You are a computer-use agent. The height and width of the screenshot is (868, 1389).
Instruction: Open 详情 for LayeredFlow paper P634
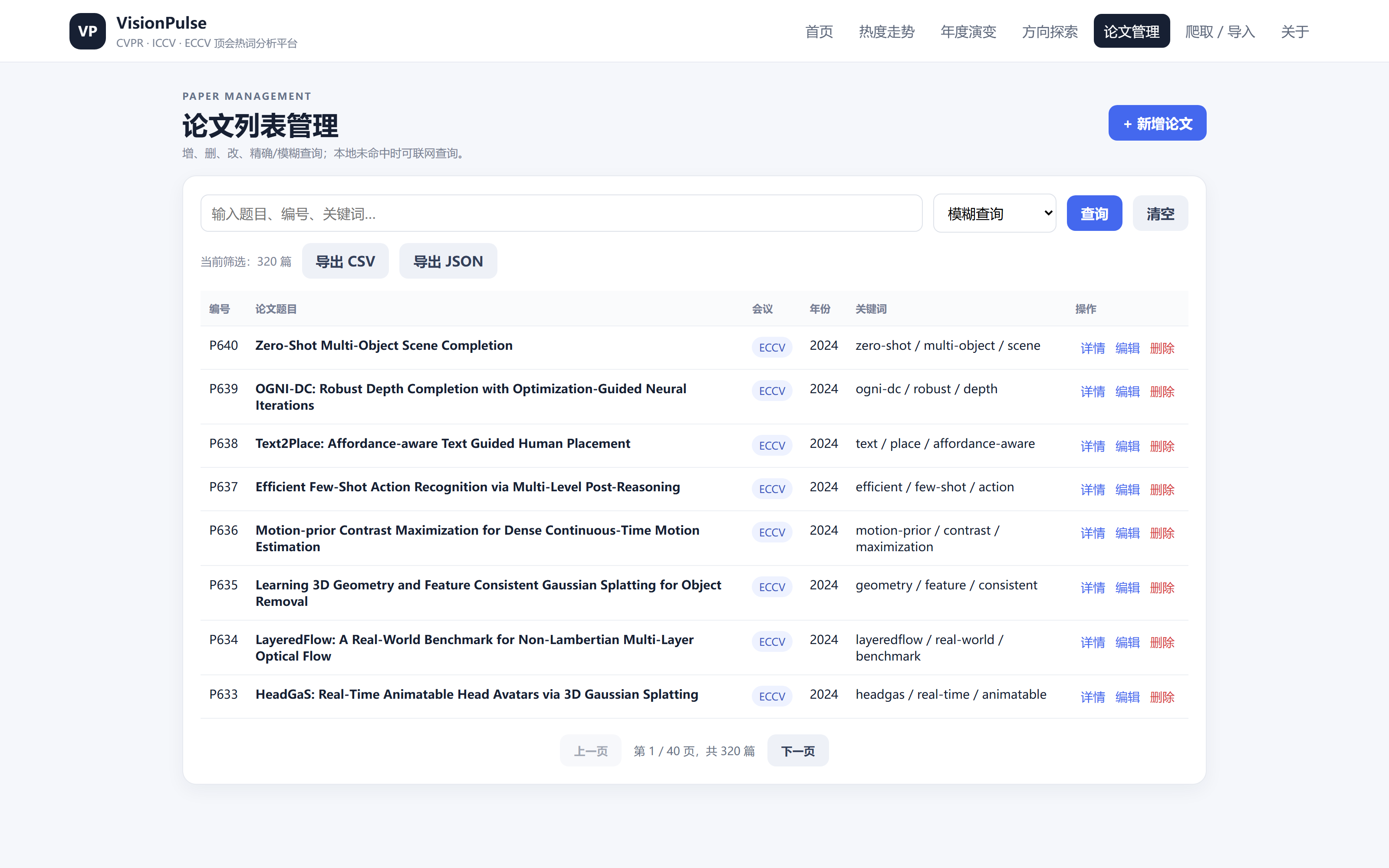(x=1092, y=642)
